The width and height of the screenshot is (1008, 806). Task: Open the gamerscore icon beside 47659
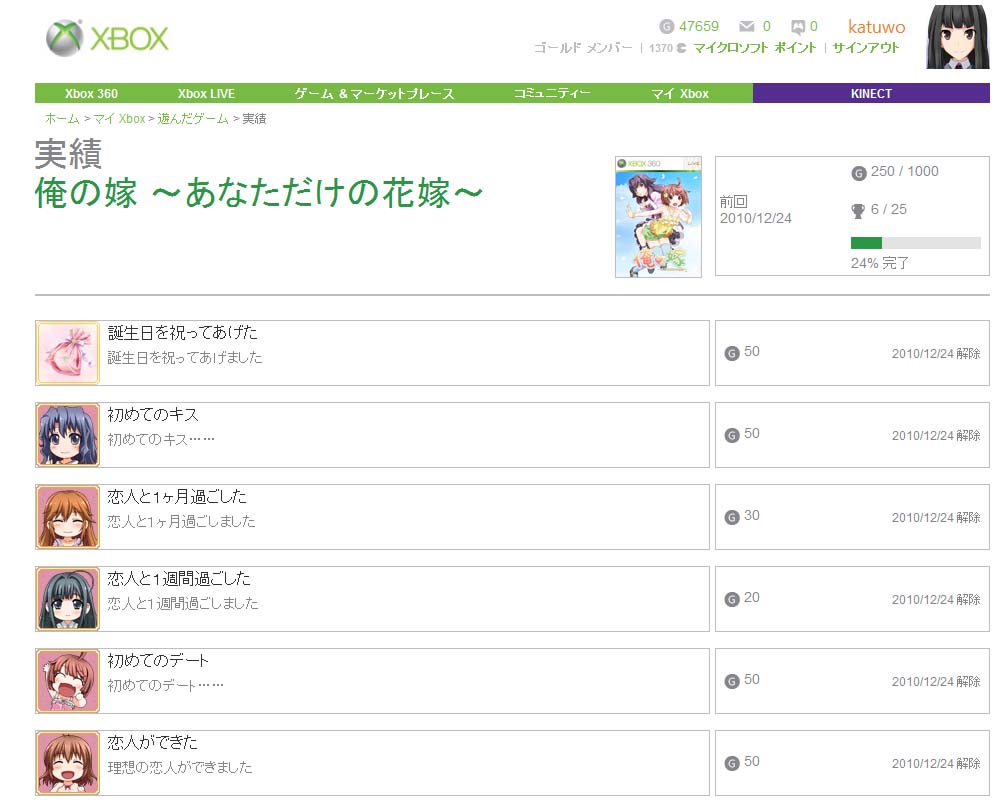[667, 26]
